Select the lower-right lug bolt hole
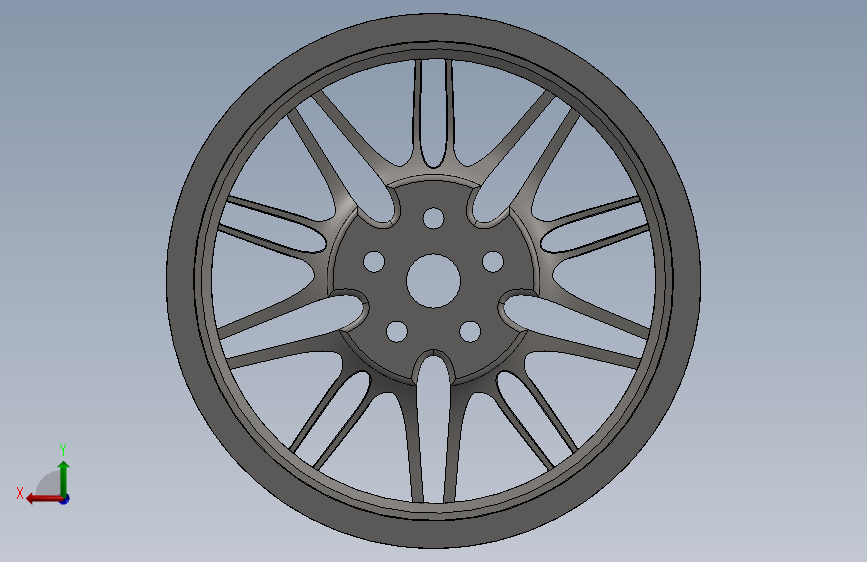 pyautogui.click(x=470, y=331)
